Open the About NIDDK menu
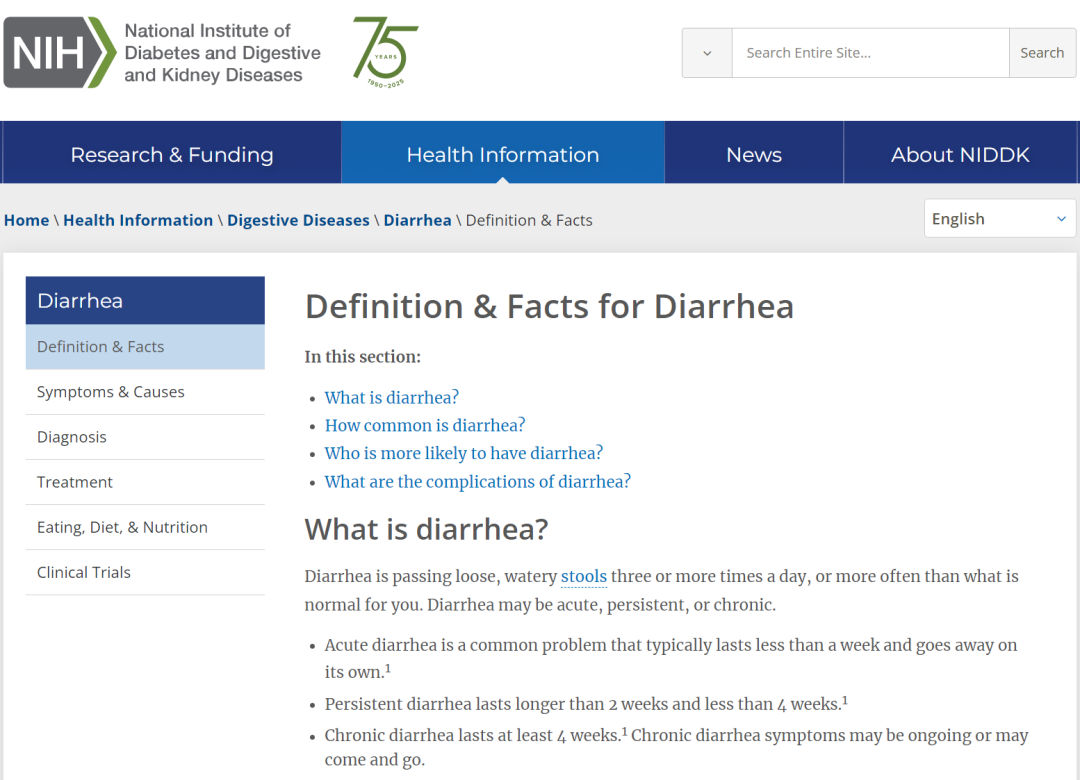This screenshot has width=1080, height=780. click(x=960, y=155)
